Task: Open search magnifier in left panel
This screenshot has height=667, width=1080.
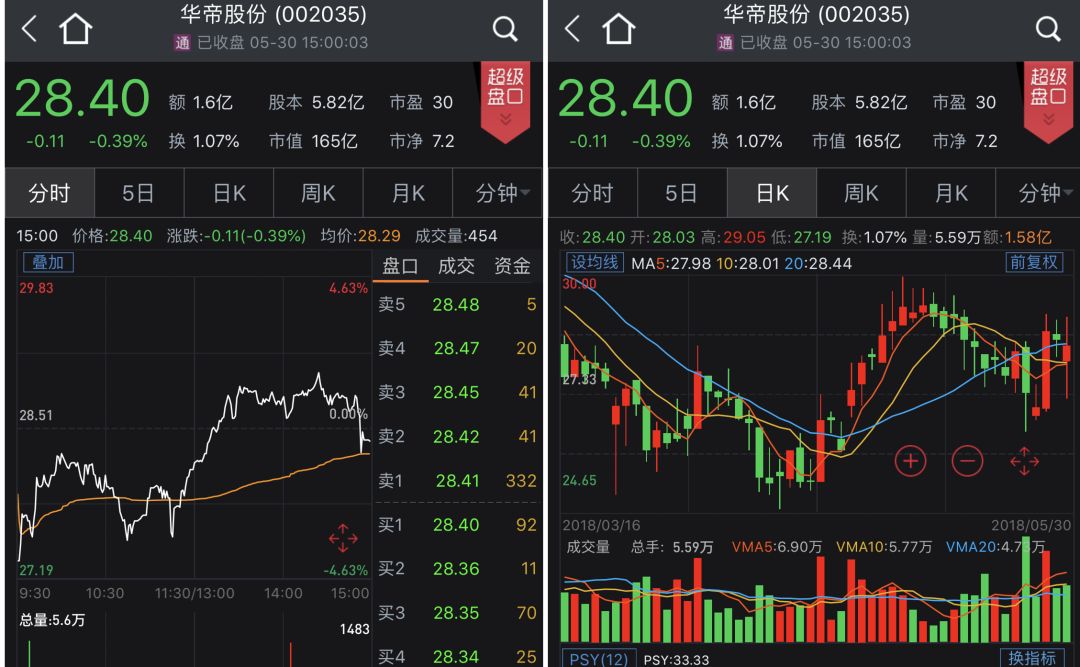Action: 505,29
